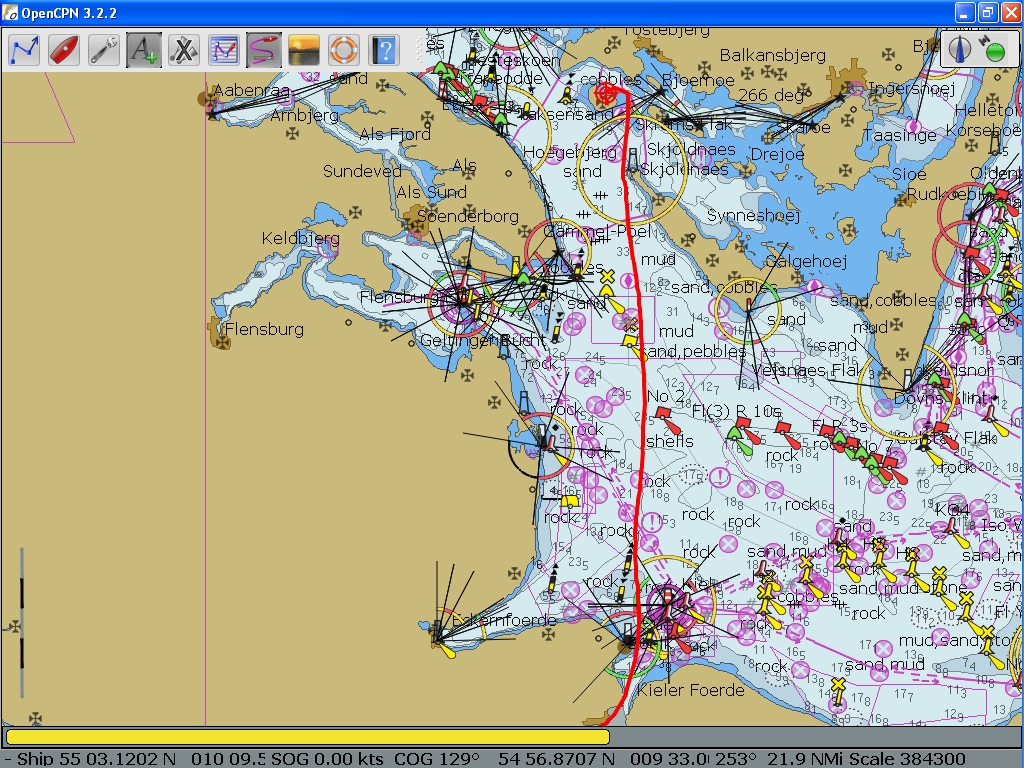Viewport: 1024px width, 768px height.
Task: Click the Aabenraa town label
Action: (x=251, y=91)
